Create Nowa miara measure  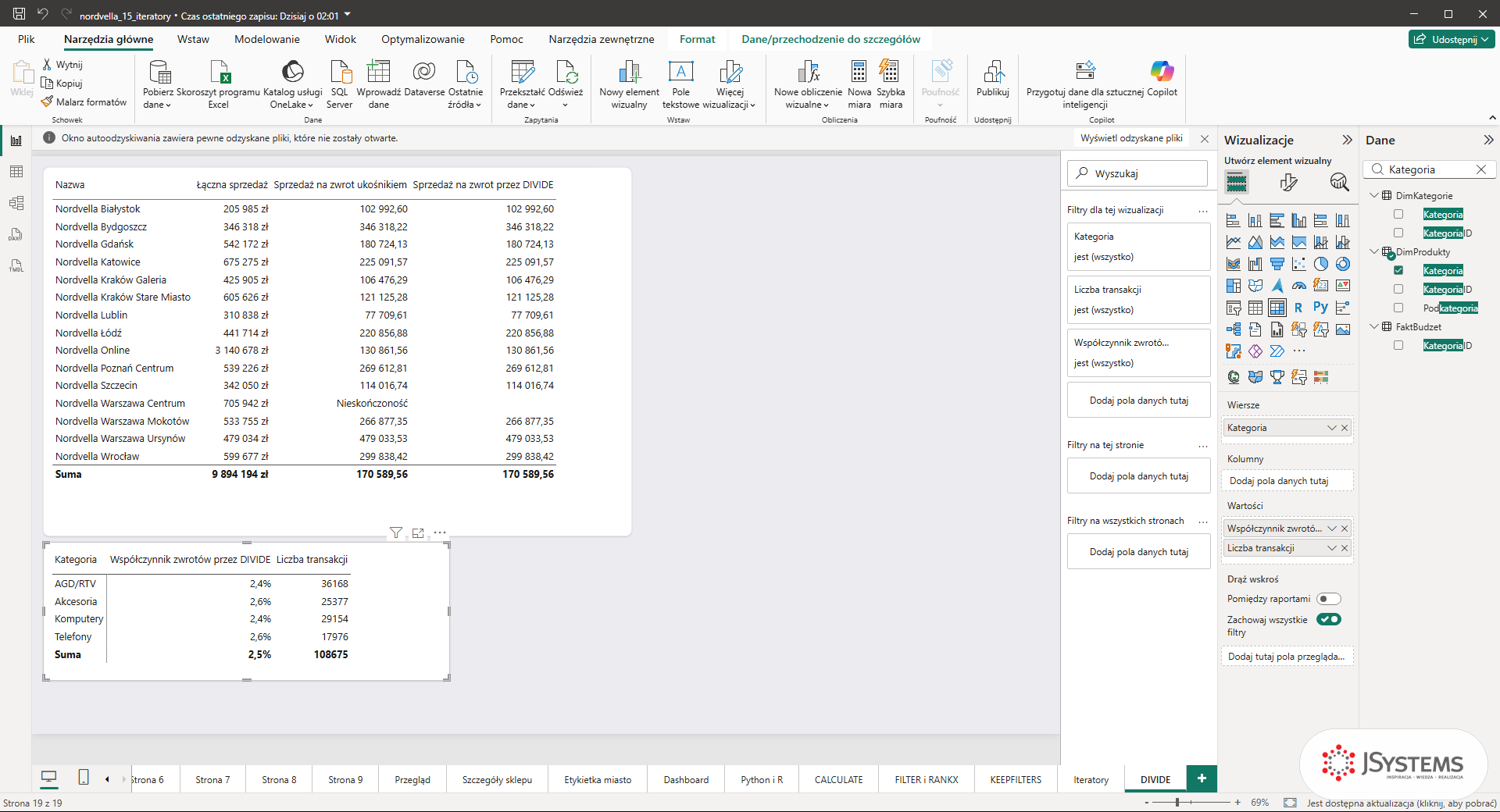[x=859, y=84]
